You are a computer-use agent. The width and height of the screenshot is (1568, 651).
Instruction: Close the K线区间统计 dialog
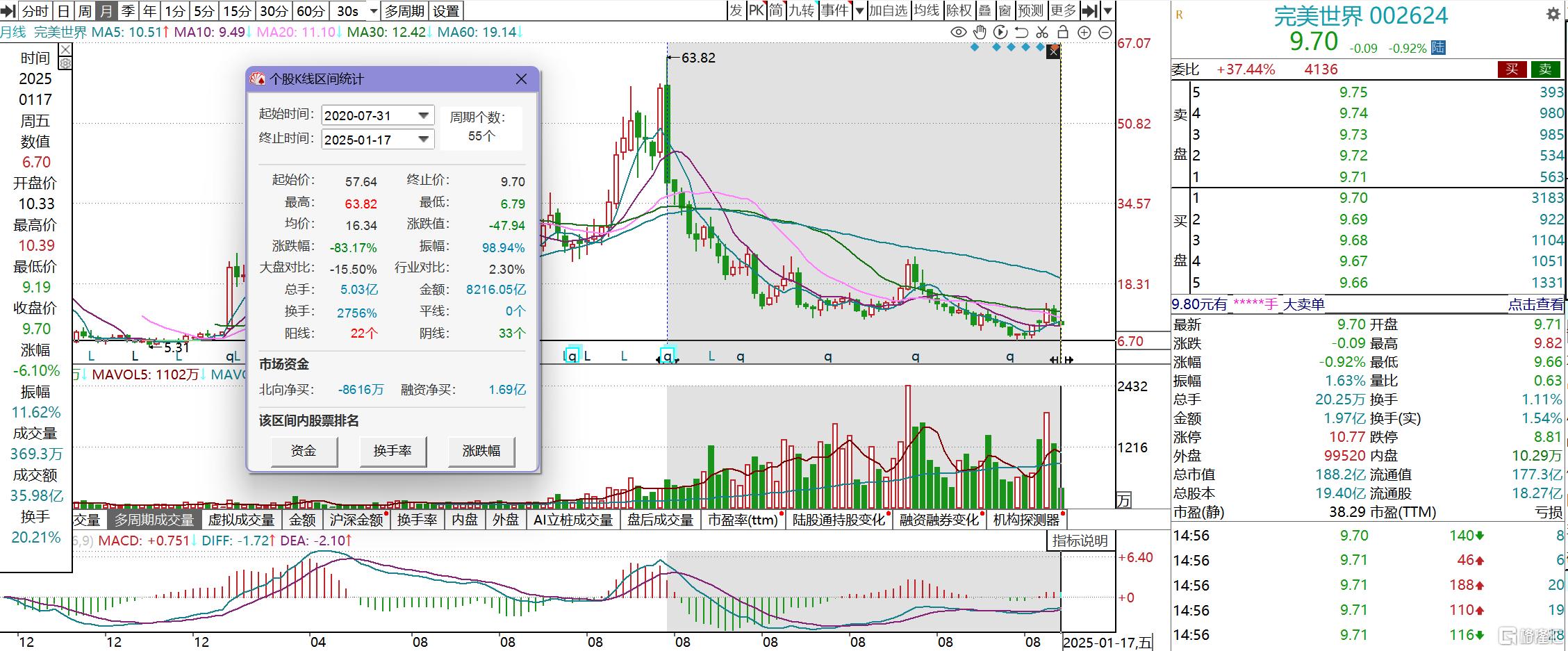(x=522, y=79)
